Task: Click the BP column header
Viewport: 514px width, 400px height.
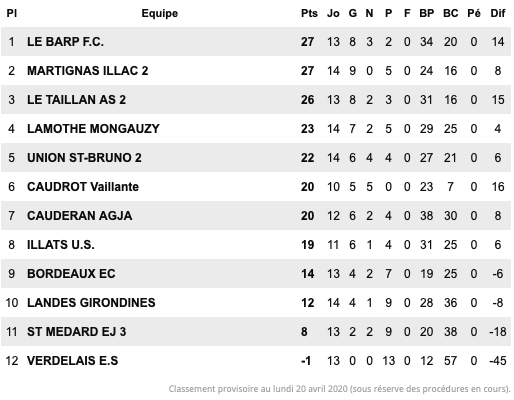Action: pos(427,13)
